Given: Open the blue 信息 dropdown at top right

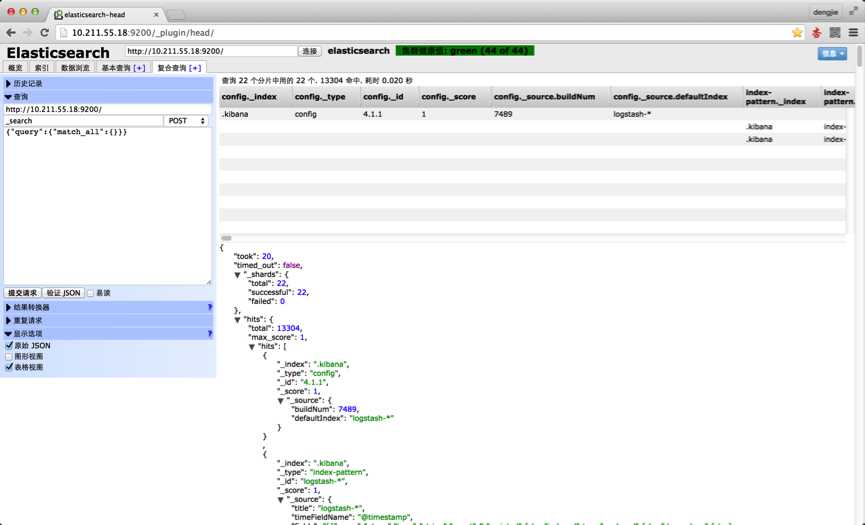Looking at the screenshot, I should click(832, 53).
